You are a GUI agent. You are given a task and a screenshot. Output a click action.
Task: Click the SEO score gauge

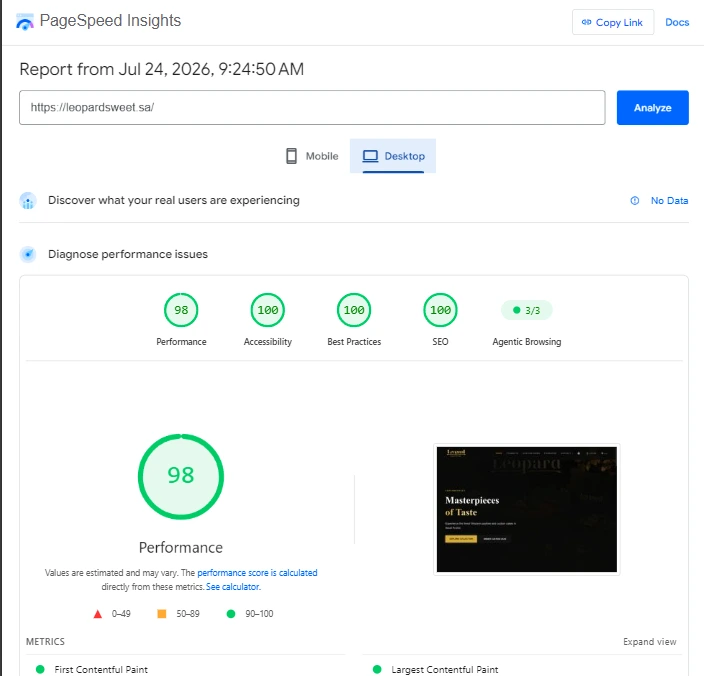pyautogui.click(x=440, y=310)
